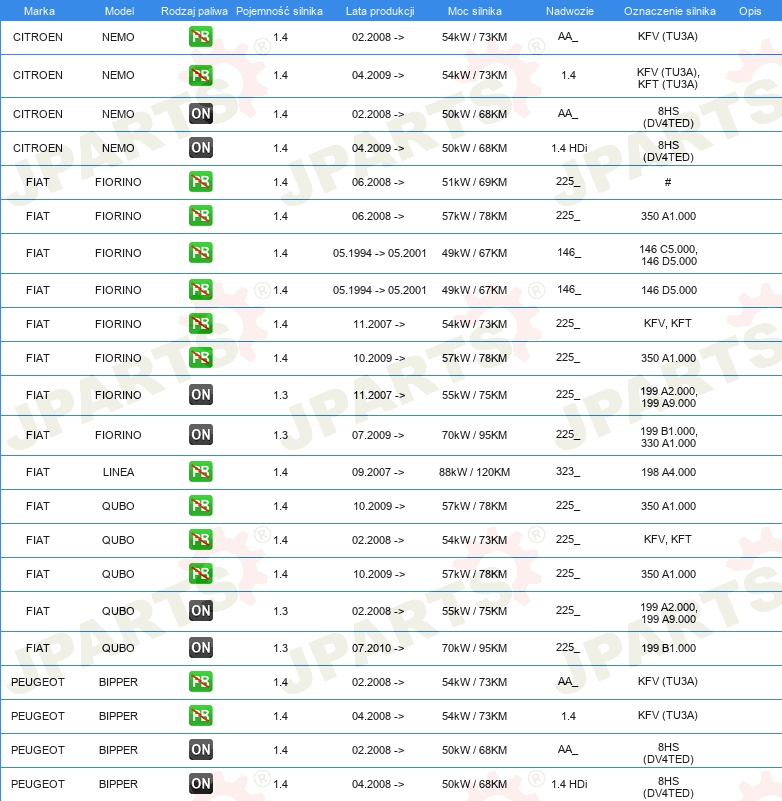
Task: Select the 09.2007 -> production date
Action: coord(378,472)
